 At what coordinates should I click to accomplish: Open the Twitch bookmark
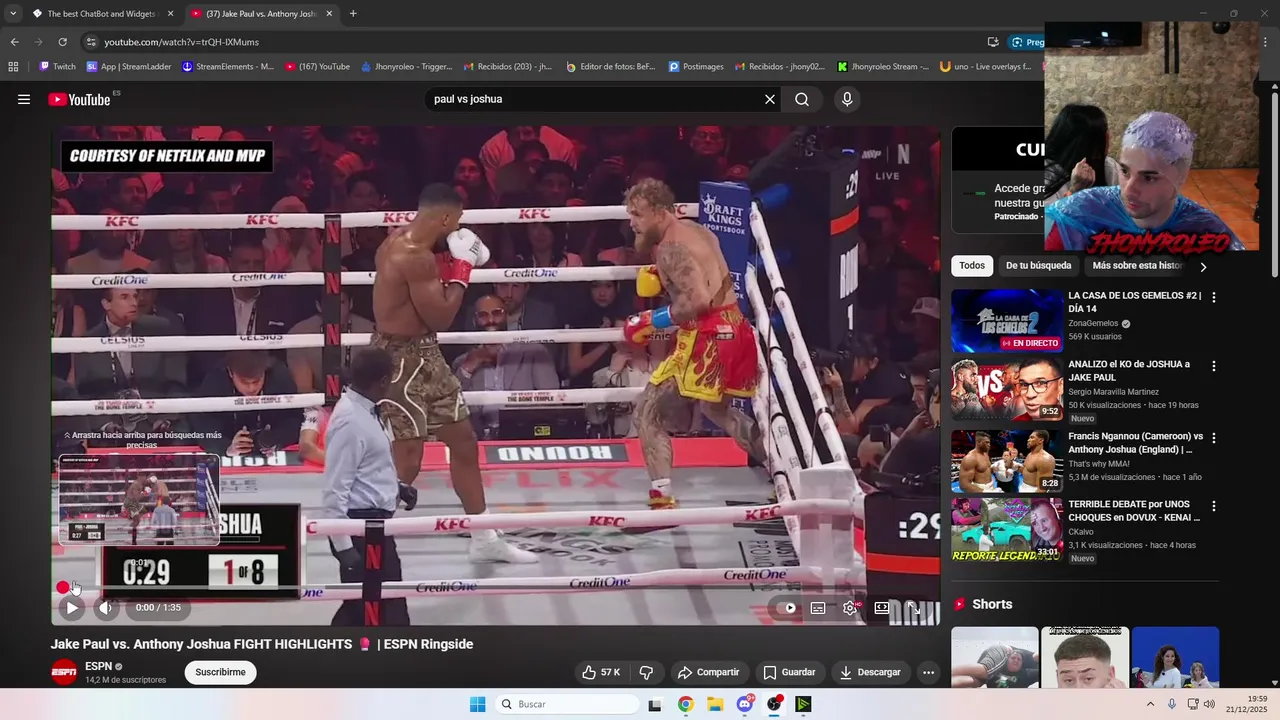coord(58,67)
